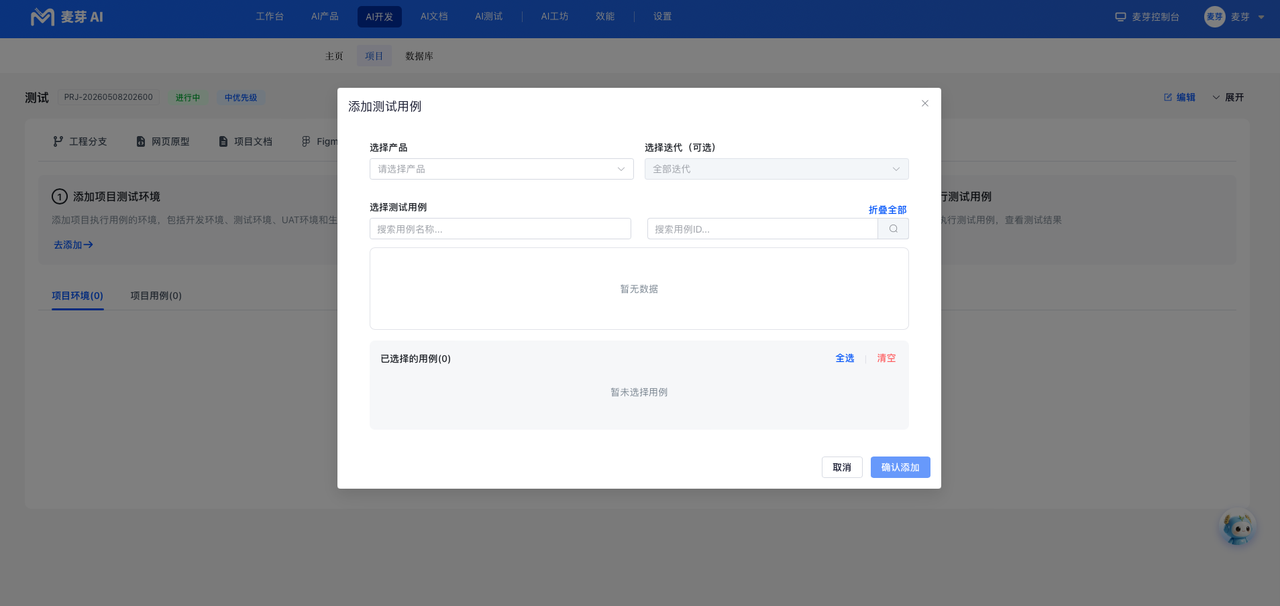Select the AI开发 menu
The width and height of the screenshot is (1280, 606).
tap(380, 17)
